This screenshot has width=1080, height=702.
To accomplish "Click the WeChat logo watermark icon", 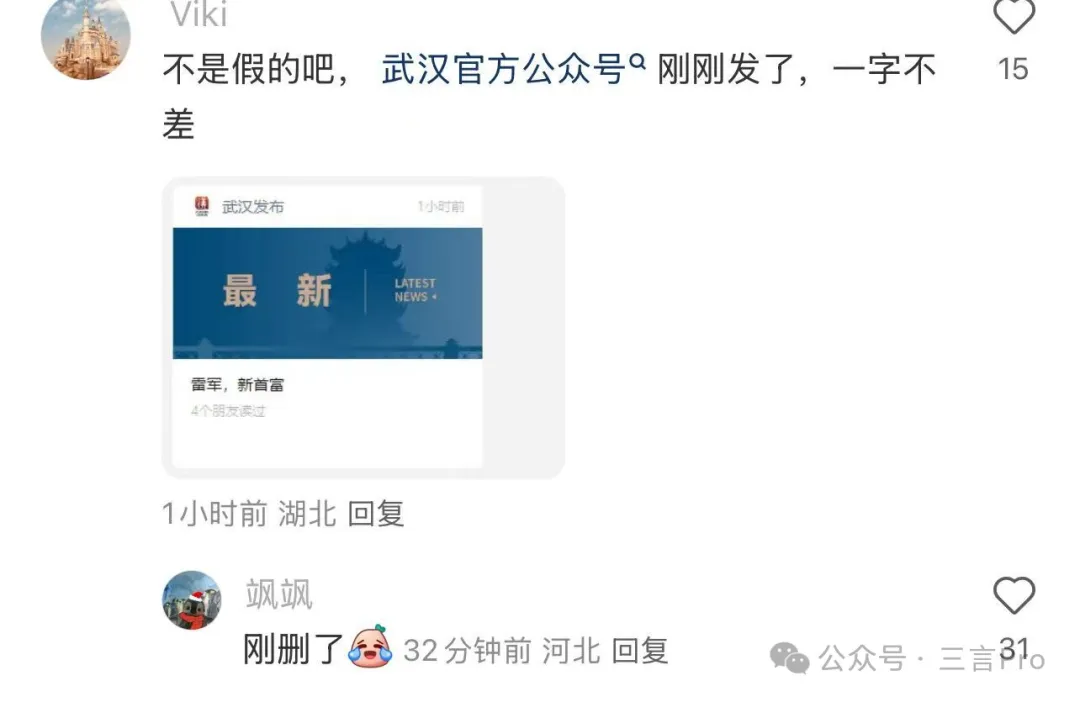I will (x=789, y=658).
